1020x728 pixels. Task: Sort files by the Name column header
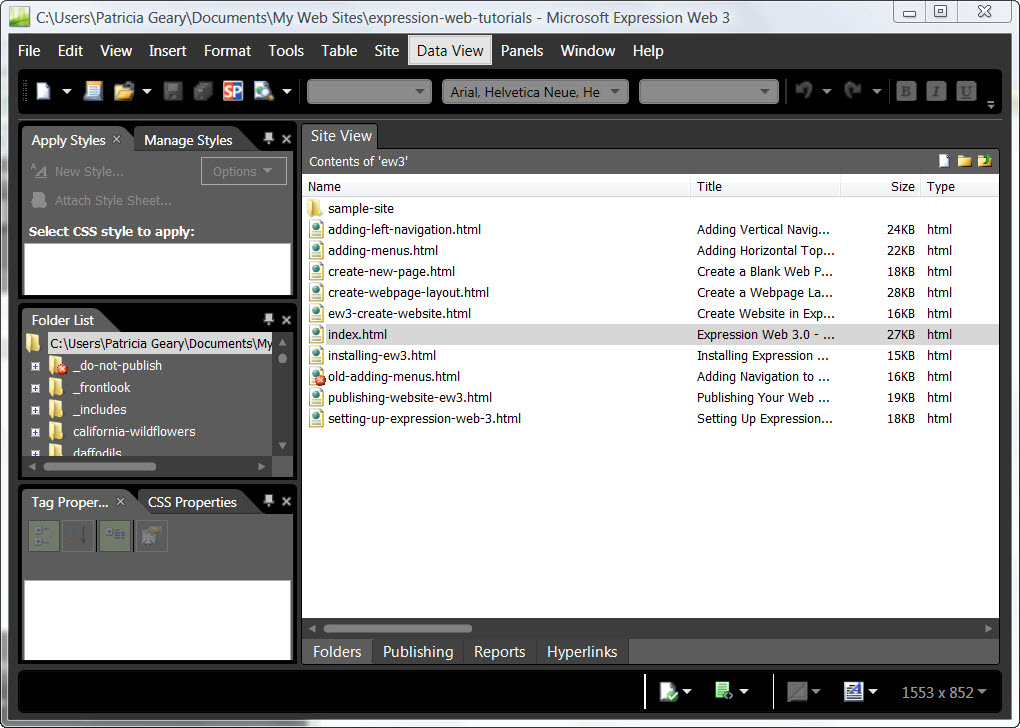496,186
